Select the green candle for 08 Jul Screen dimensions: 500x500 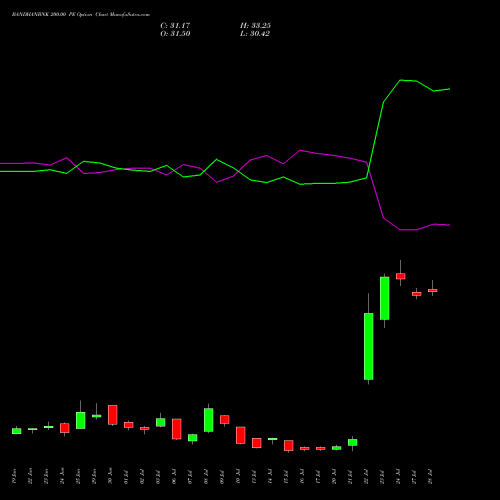[x=209, y=420]
